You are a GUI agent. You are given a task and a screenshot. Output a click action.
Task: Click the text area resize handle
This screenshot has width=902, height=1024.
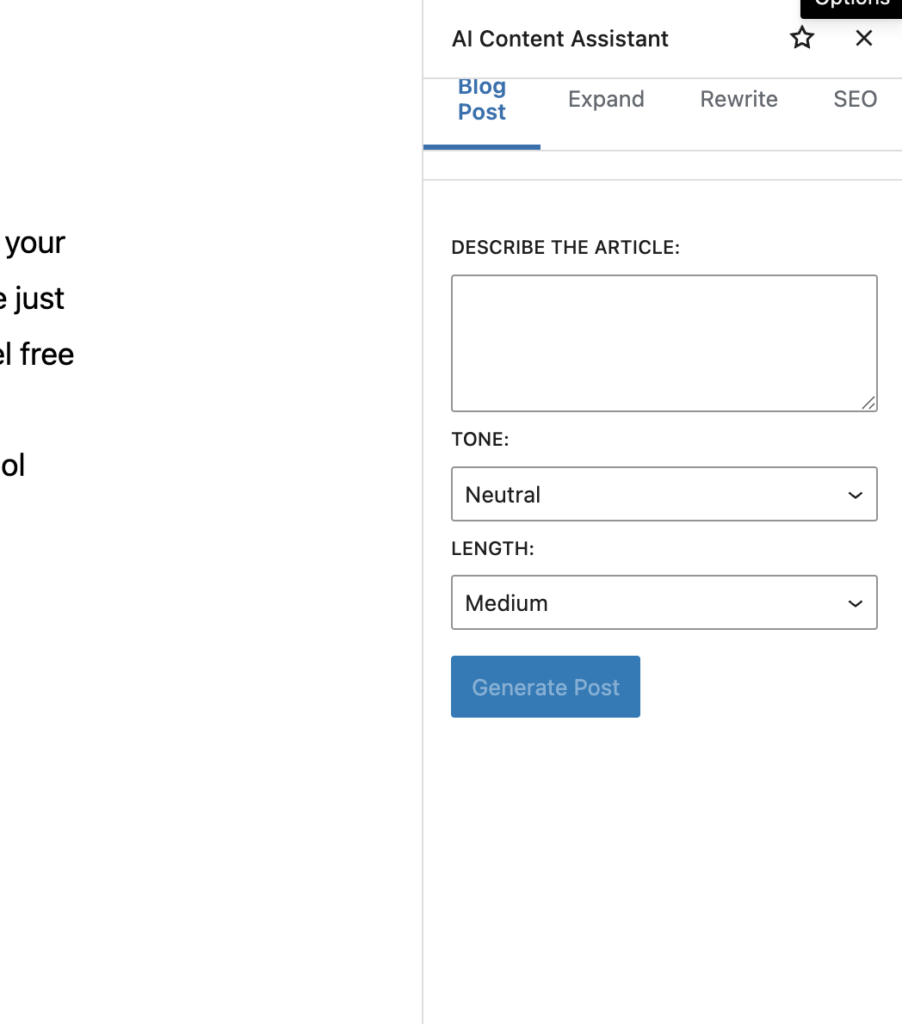(868, 402)
